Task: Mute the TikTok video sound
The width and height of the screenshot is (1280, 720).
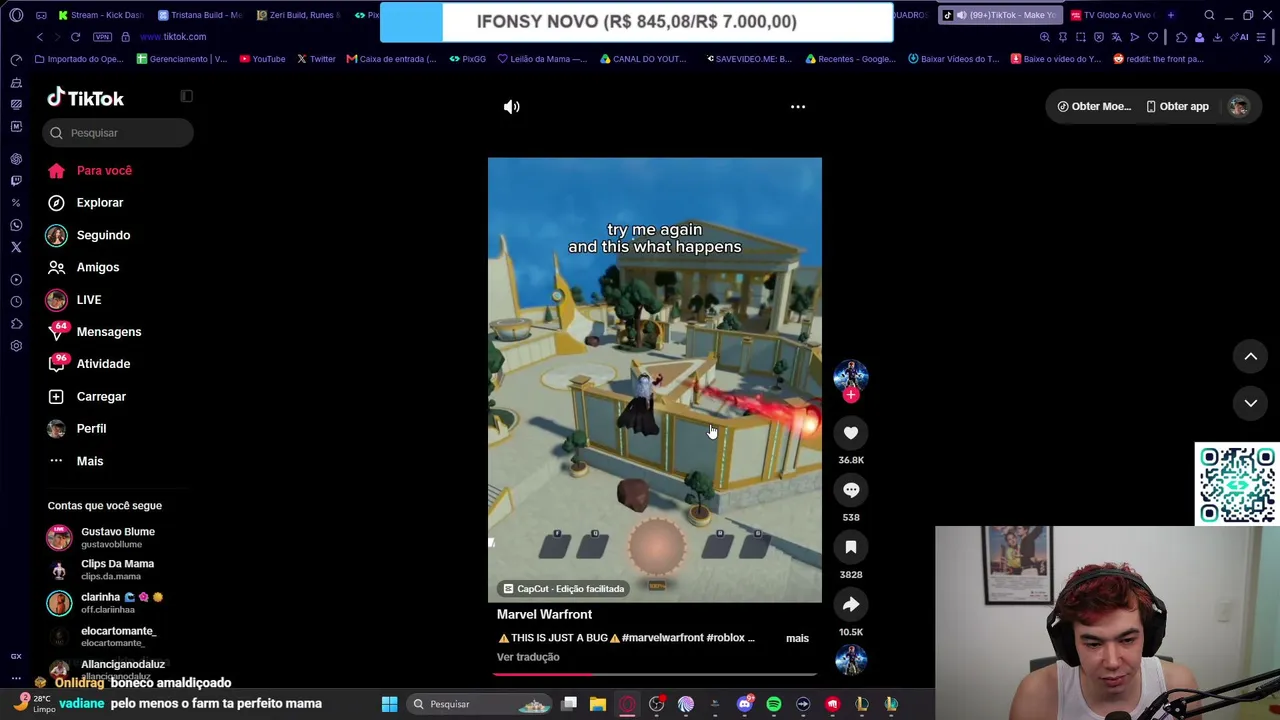Action: (x=511, y=107)
